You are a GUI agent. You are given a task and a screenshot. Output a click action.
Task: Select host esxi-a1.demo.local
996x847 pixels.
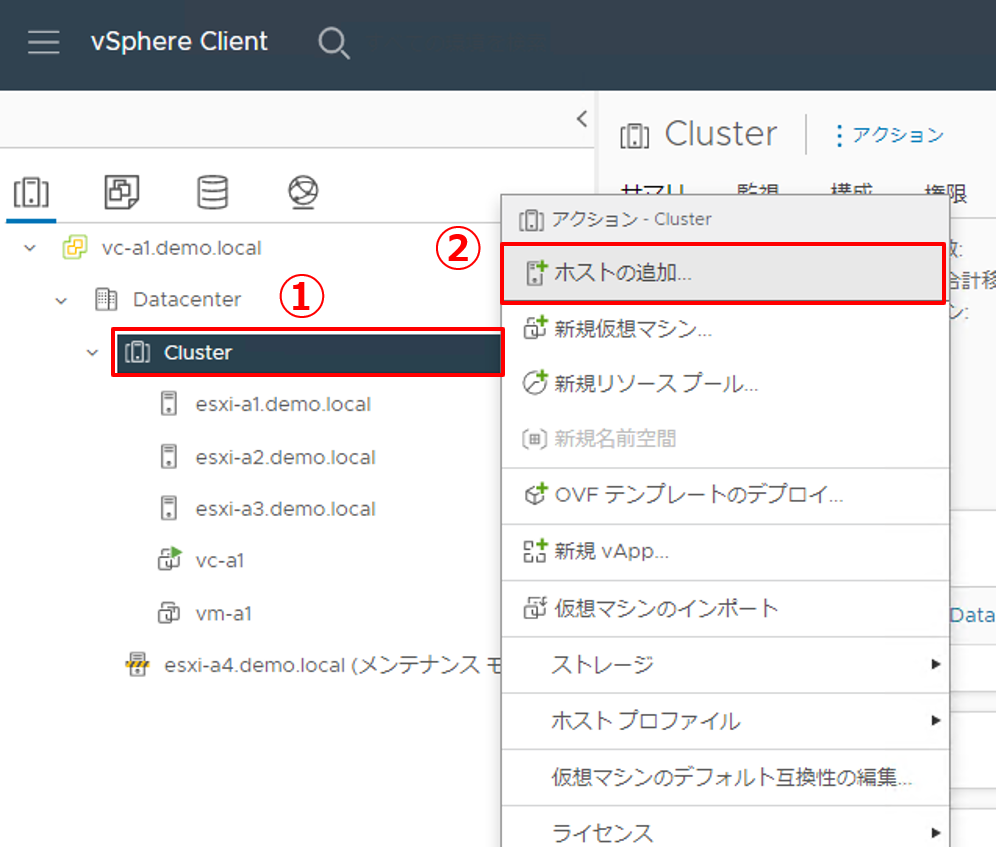pyautogui.click(x=283, y=404)
